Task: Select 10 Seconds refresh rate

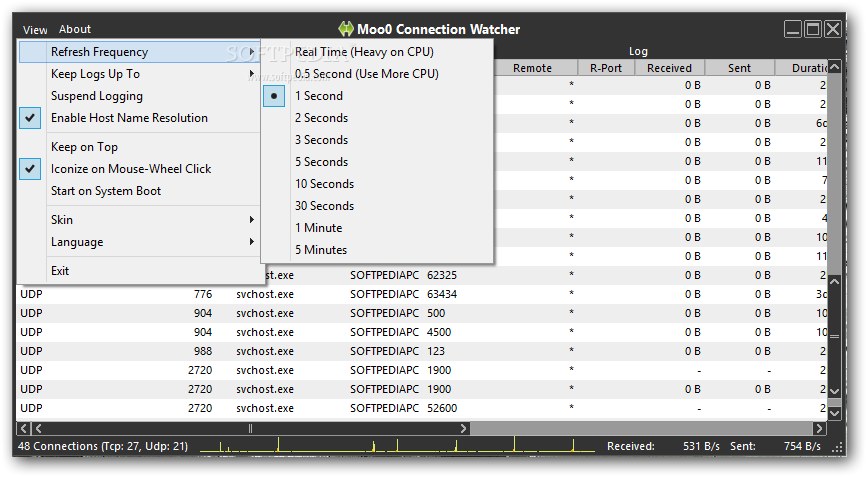Action: [x=377, y=184]
